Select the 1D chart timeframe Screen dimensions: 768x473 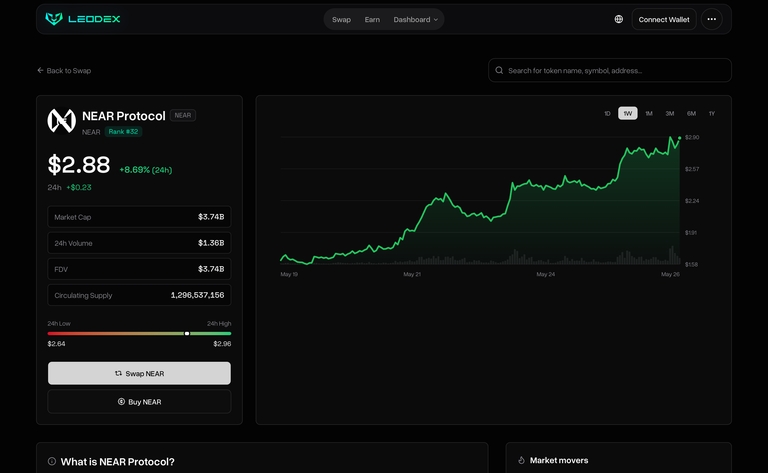pos(607,114)
